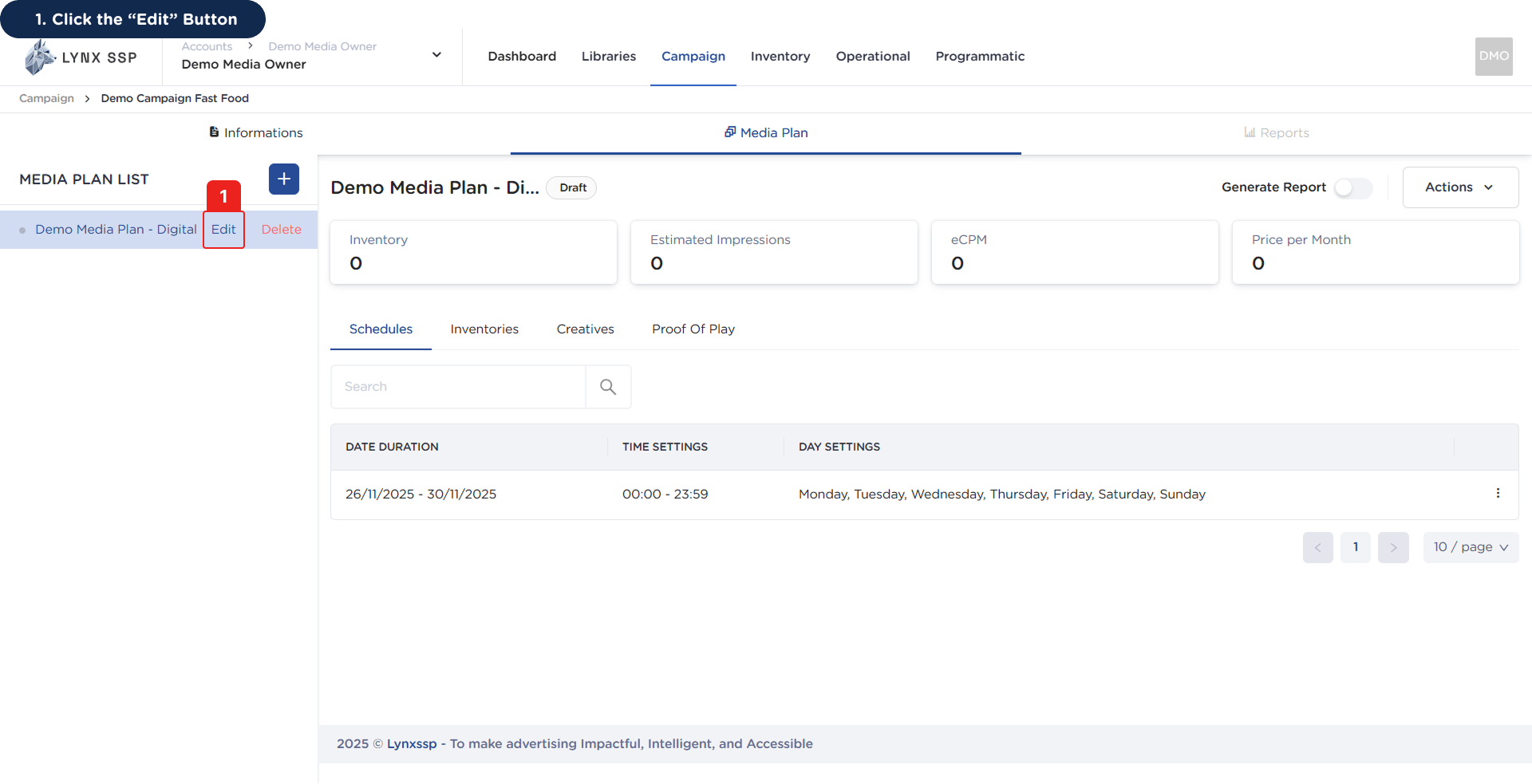Select page 1 in pagination
1532x784 pixels.
(x=1356, y=547)
